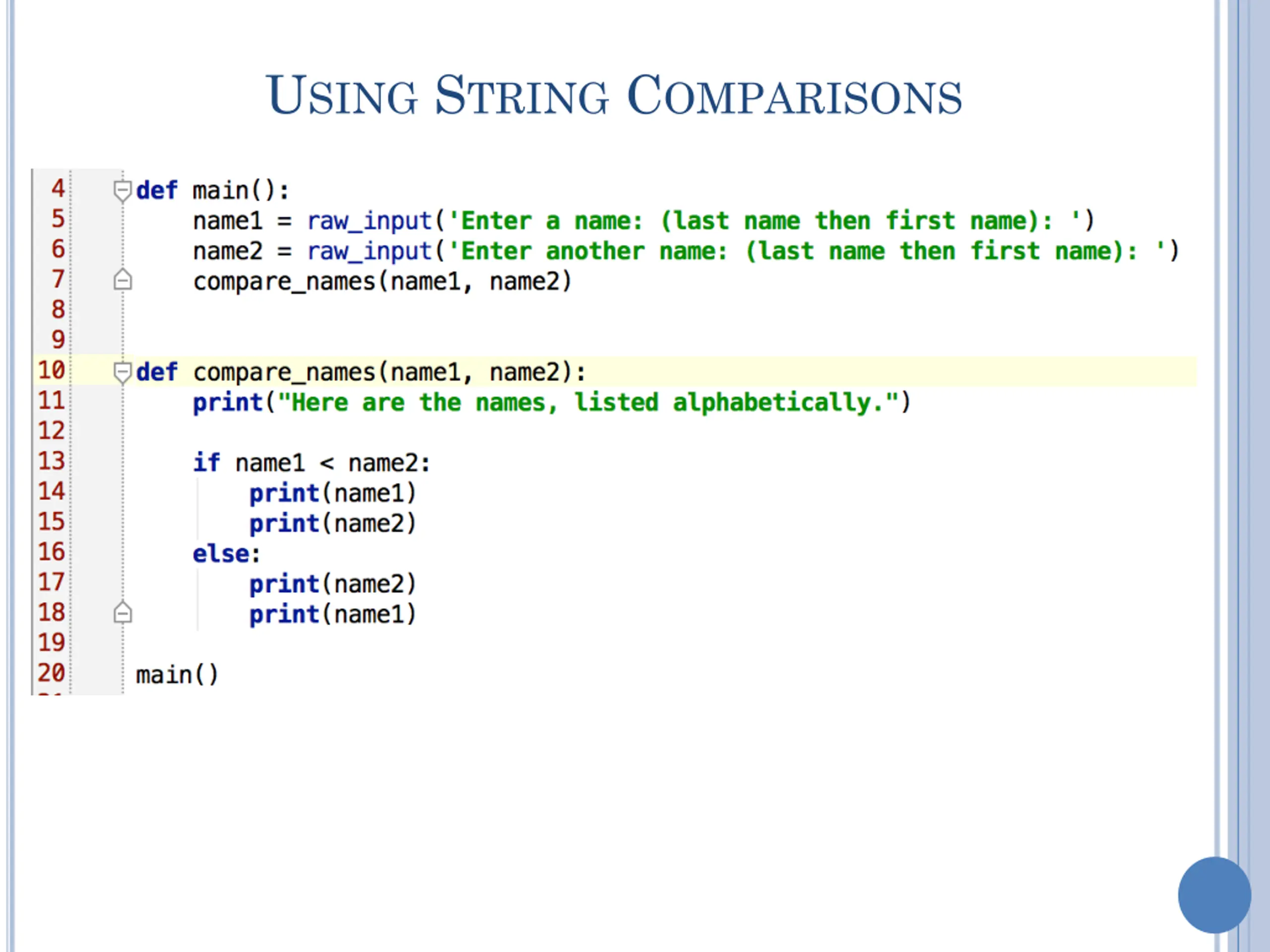Click line number 13 in gutter
The height and width of the screenshot is (952, 1270).
[52, 461]
